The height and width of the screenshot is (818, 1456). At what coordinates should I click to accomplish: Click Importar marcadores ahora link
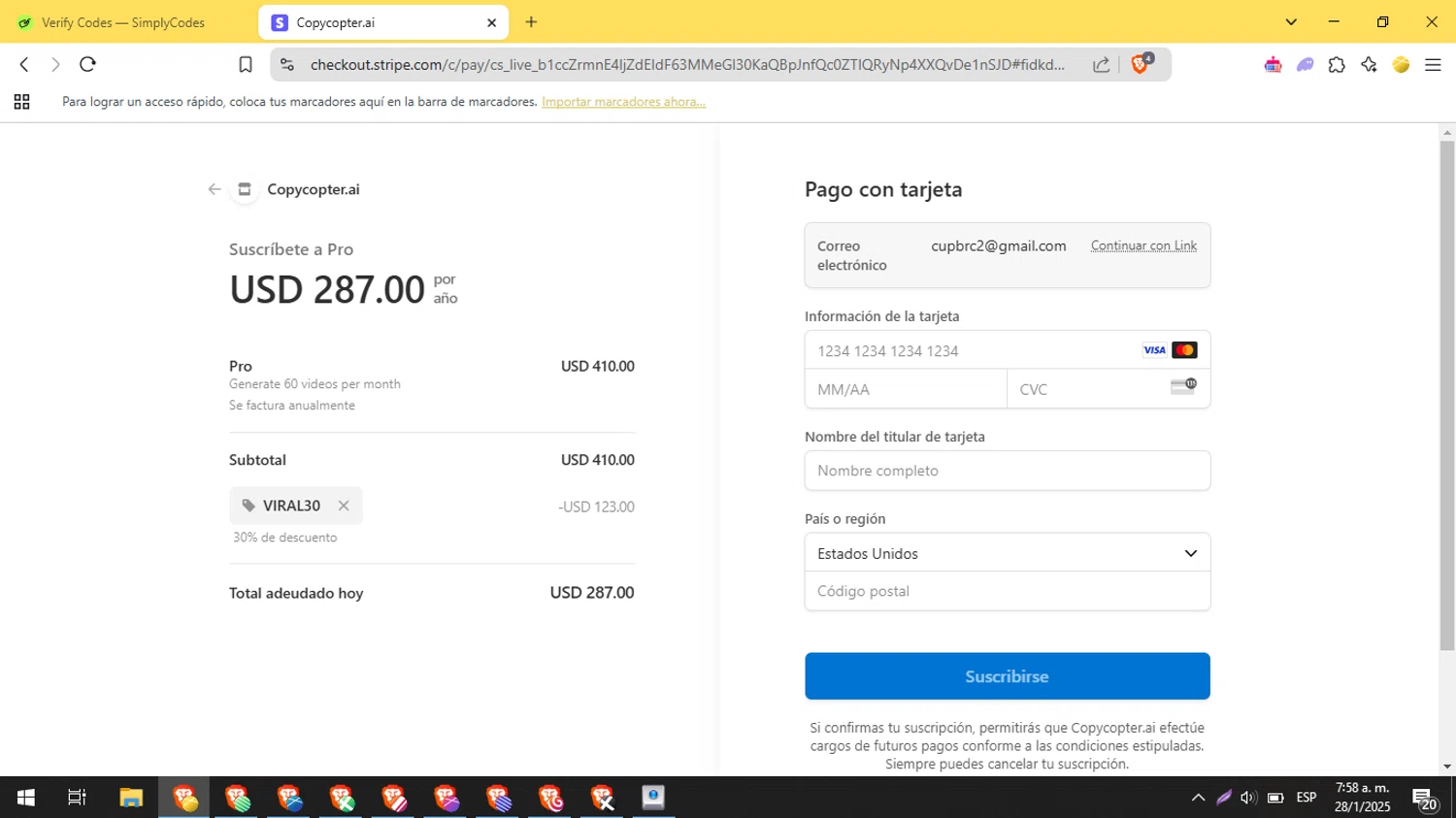click(623, 102)
